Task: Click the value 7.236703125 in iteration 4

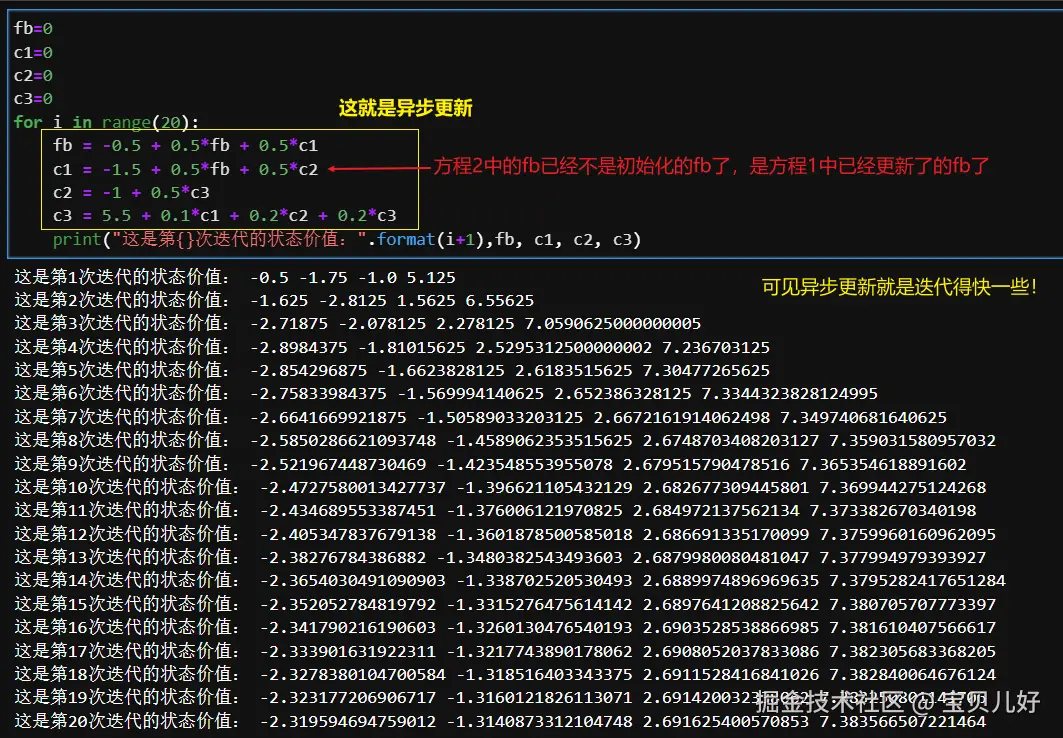Action: [716, 348]
